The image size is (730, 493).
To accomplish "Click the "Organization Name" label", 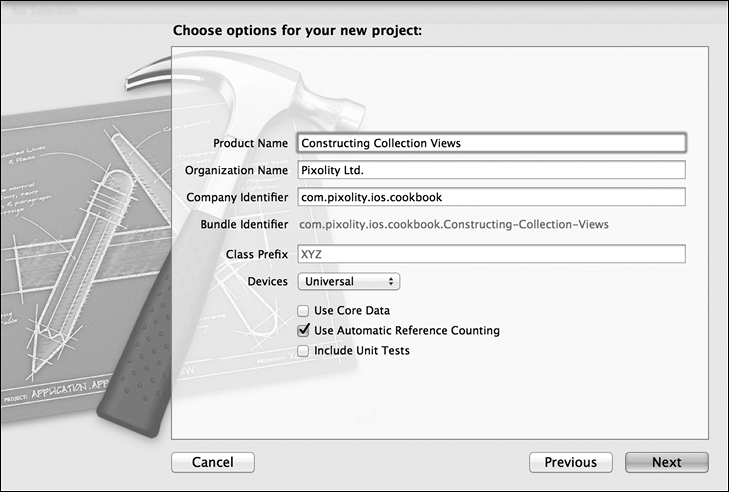I will click(x=236, y=171).
